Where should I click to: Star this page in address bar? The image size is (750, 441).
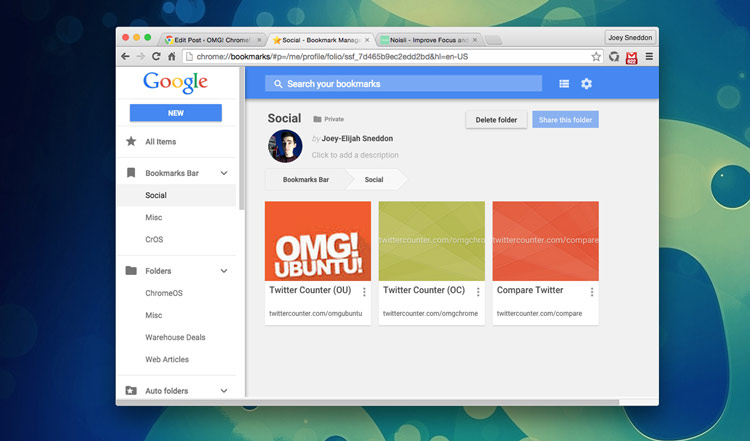pyautogui.click(x=596, y=57)
